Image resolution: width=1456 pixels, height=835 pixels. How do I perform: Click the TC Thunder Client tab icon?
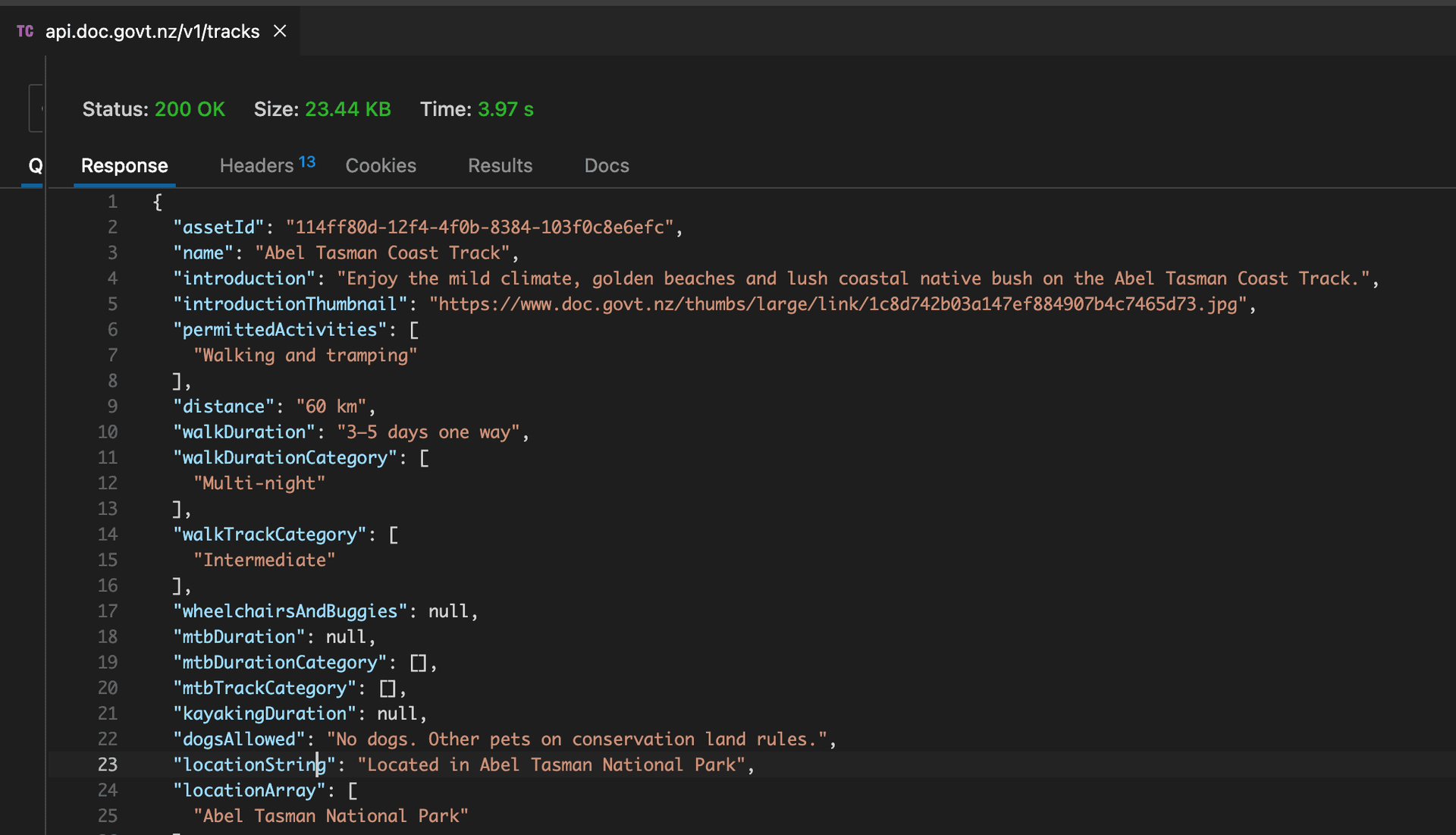[25, 31]
